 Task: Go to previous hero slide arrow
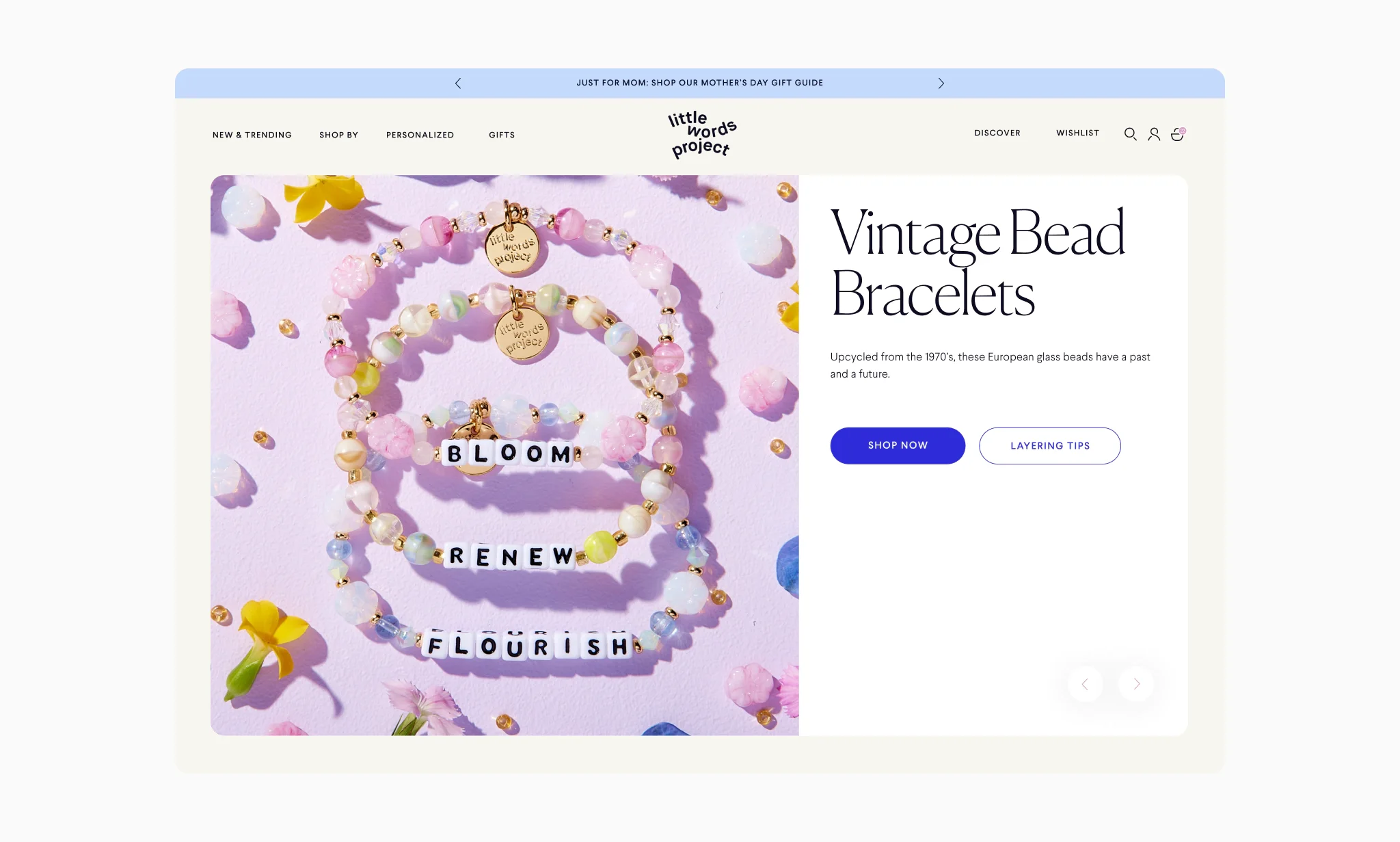coord(1086,683)
